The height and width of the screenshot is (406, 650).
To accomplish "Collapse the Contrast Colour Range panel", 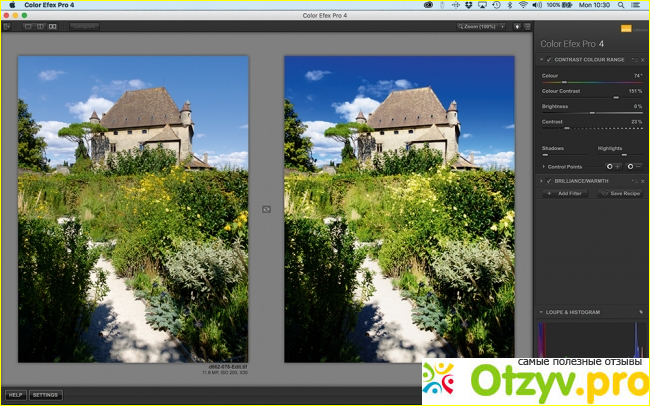I will click(542, 60).
